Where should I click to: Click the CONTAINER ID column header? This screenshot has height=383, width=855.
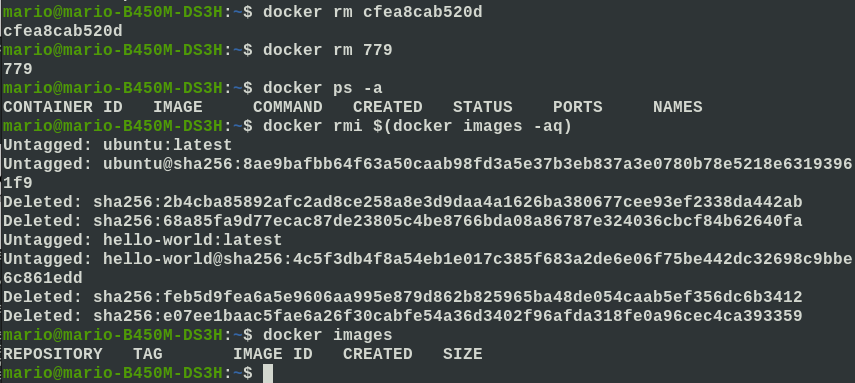pyautogui.click(x=63, y=107)
